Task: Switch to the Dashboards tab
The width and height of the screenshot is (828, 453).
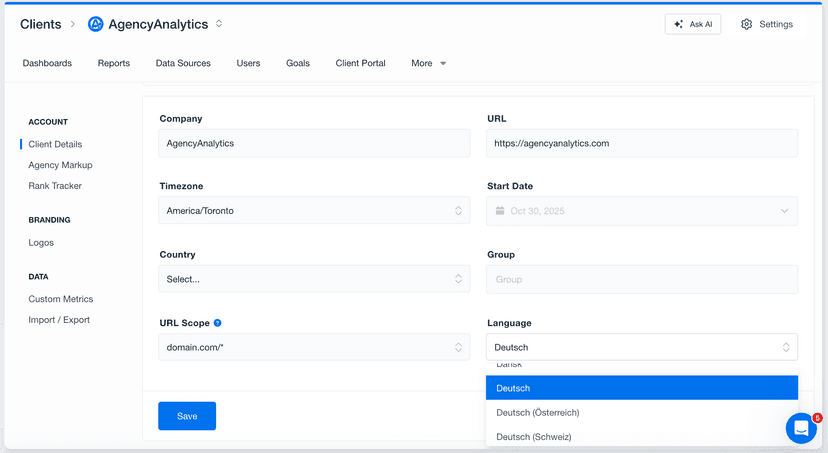Action: (47, 63)
